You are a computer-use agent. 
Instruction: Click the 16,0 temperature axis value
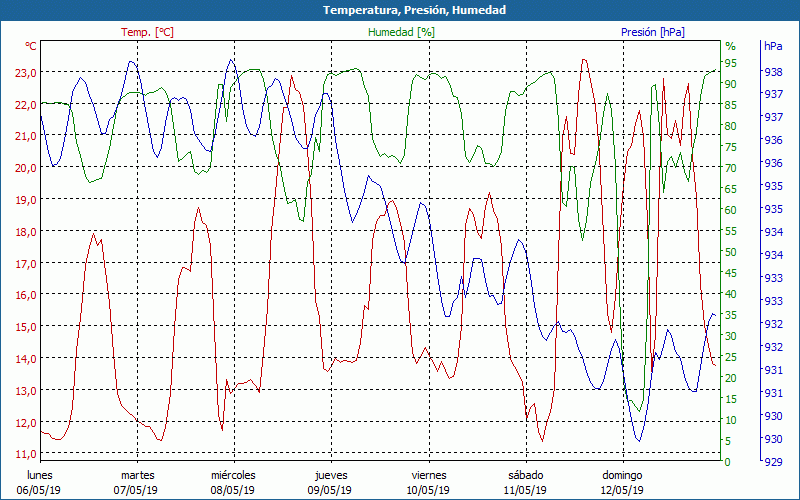[x=26, y=295]
